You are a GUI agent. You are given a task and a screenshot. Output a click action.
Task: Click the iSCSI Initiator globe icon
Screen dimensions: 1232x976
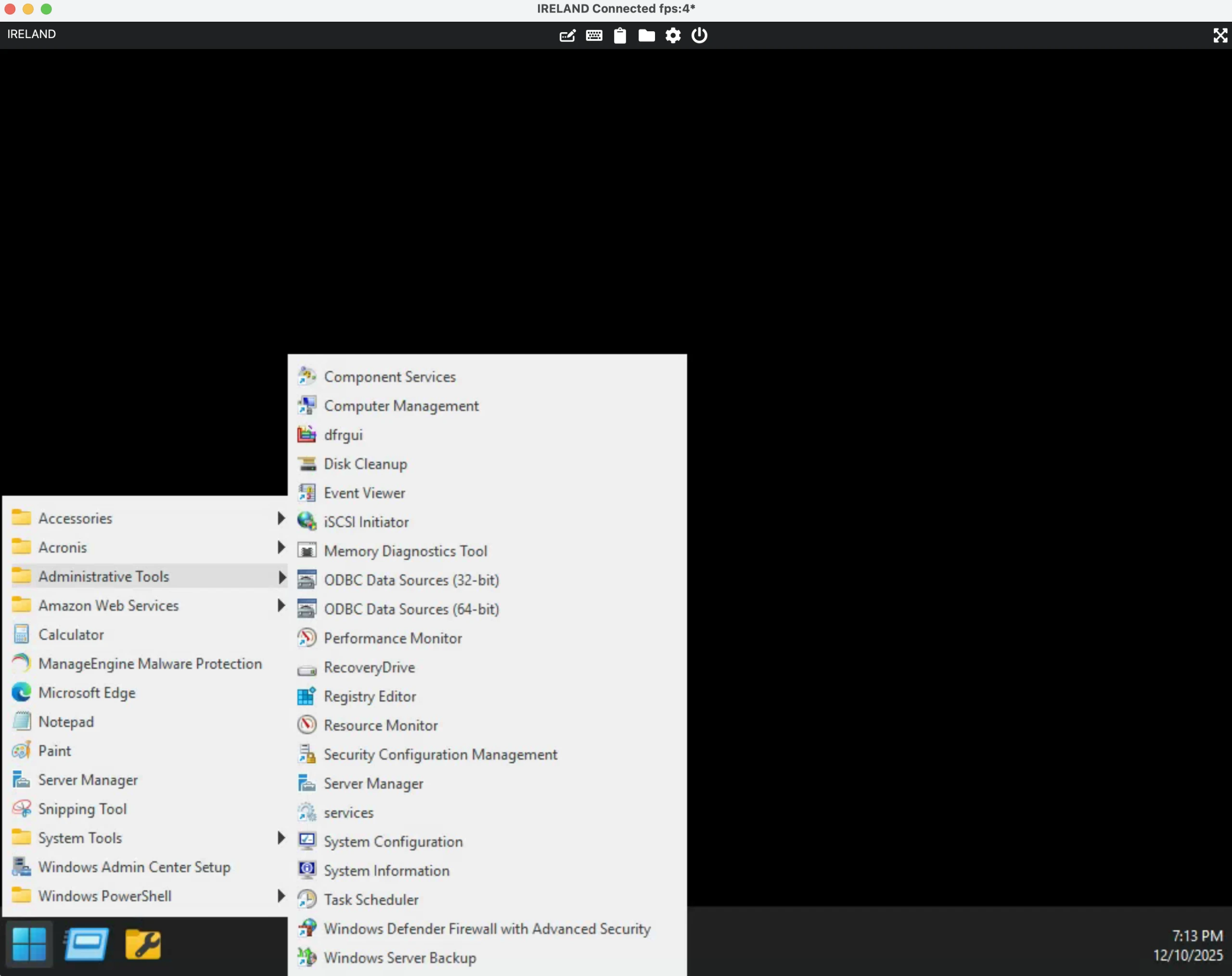pyautogui.click(x=307, y=522)
